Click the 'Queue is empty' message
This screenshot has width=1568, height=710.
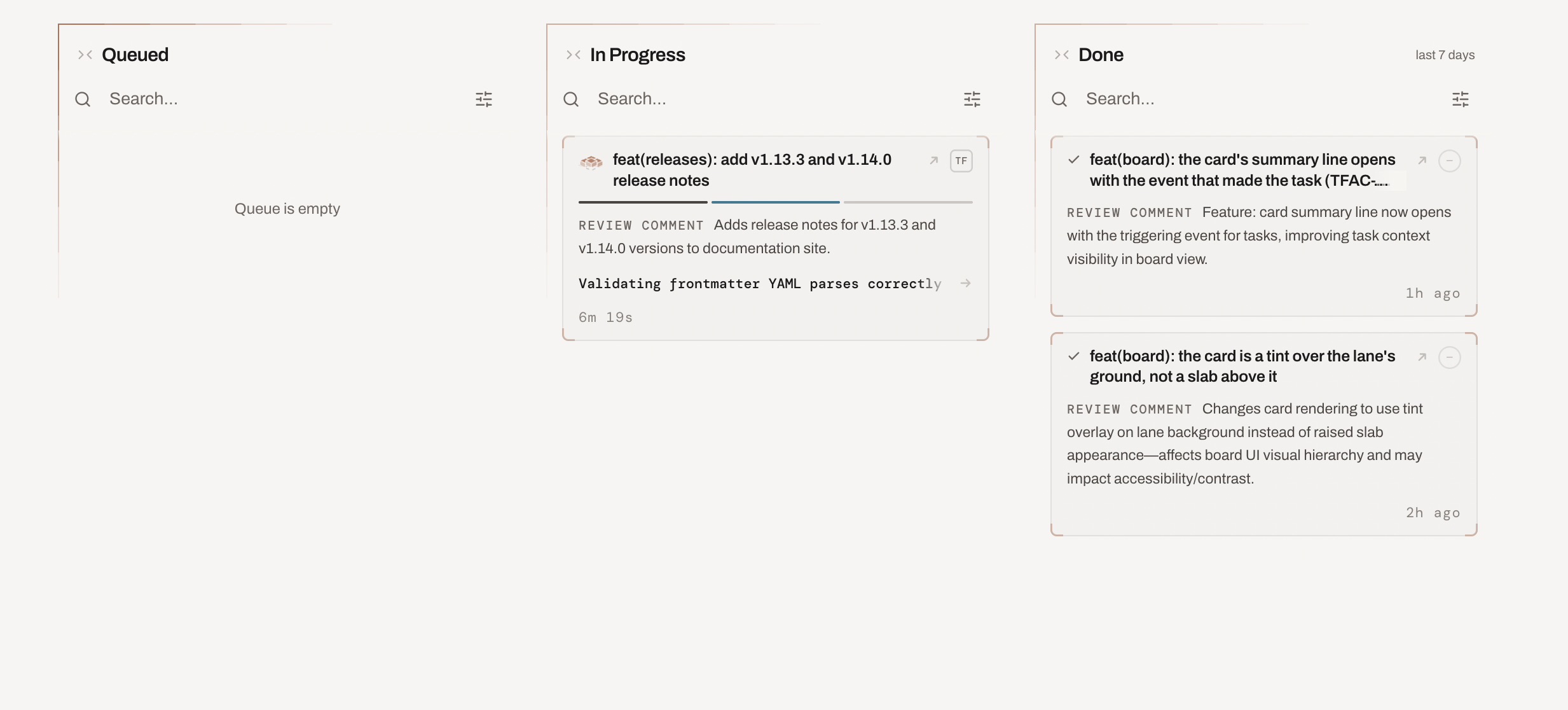coord(287,209)
